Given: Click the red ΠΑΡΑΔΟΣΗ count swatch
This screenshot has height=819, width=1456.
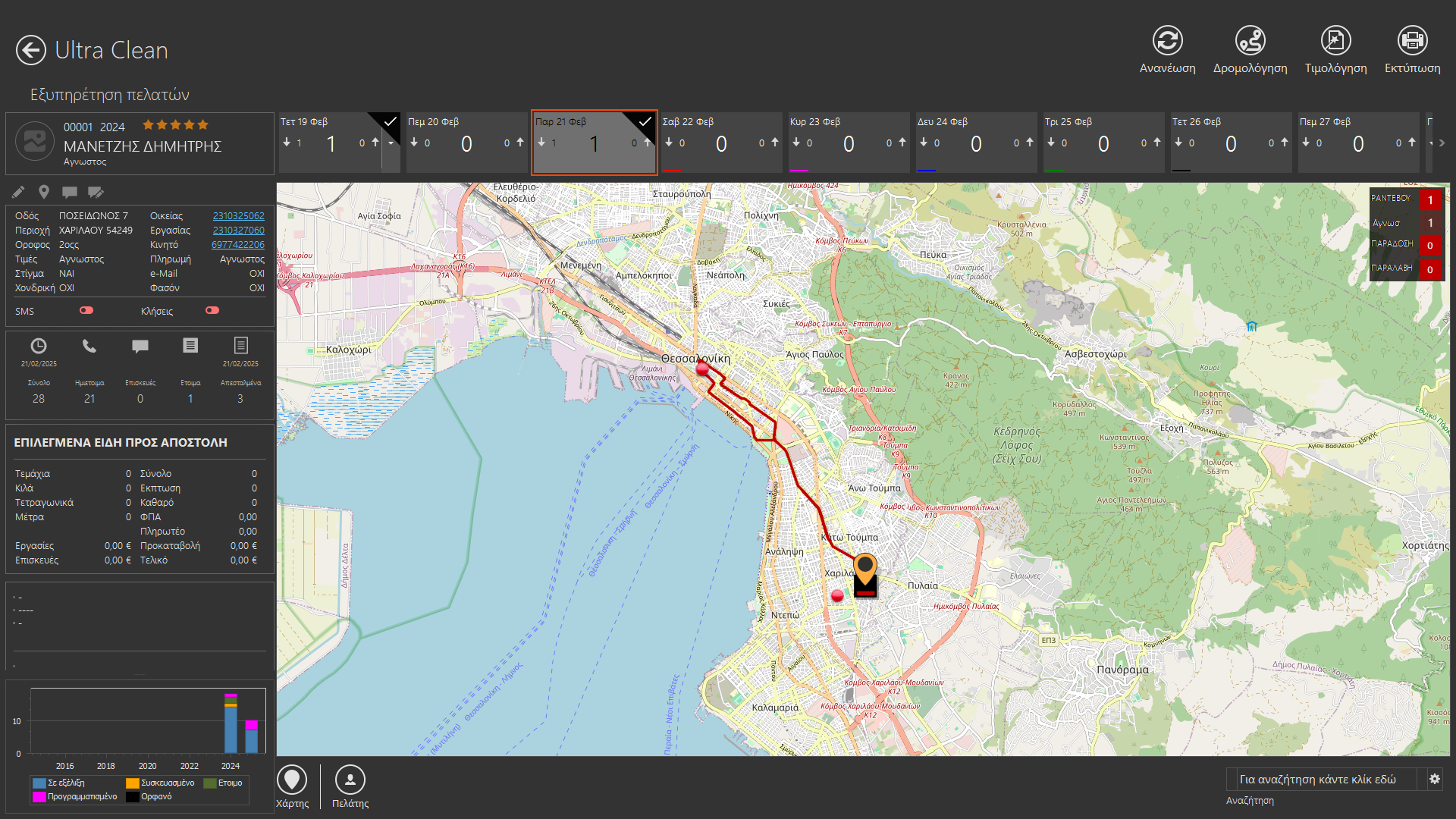Looking at the screenshot, I should click(x=1429, y=245).
